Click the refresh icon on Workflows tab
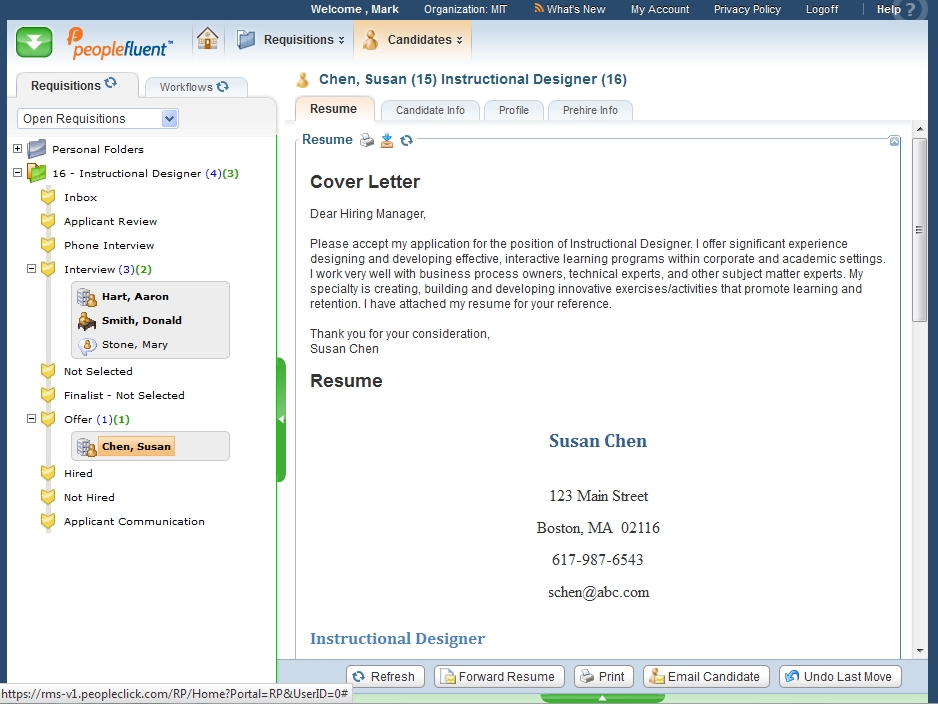Screen dimensions: 938x704 tap(222, 87)
